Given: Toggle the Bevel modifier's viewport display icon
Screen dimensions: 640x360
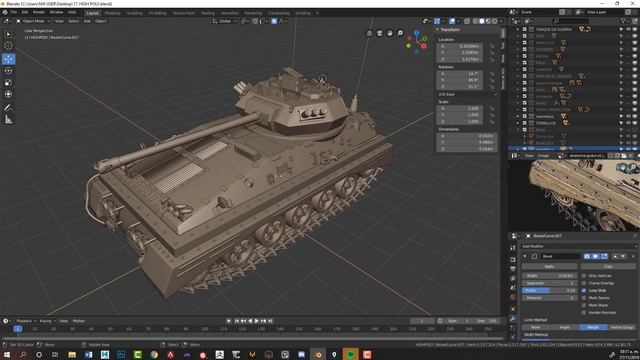Looking at the screenshot, I should point(596,256).
